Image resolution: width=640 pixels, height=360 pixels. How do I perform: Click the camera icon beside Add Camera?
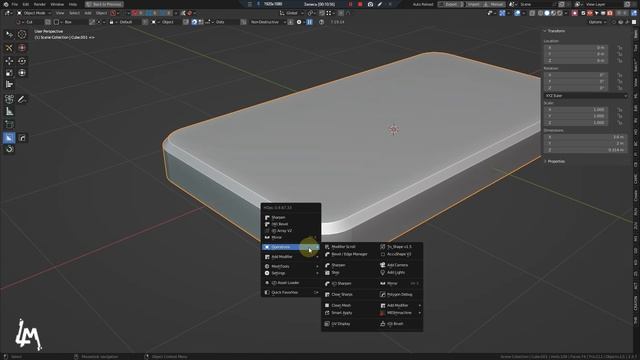[382, 265]
